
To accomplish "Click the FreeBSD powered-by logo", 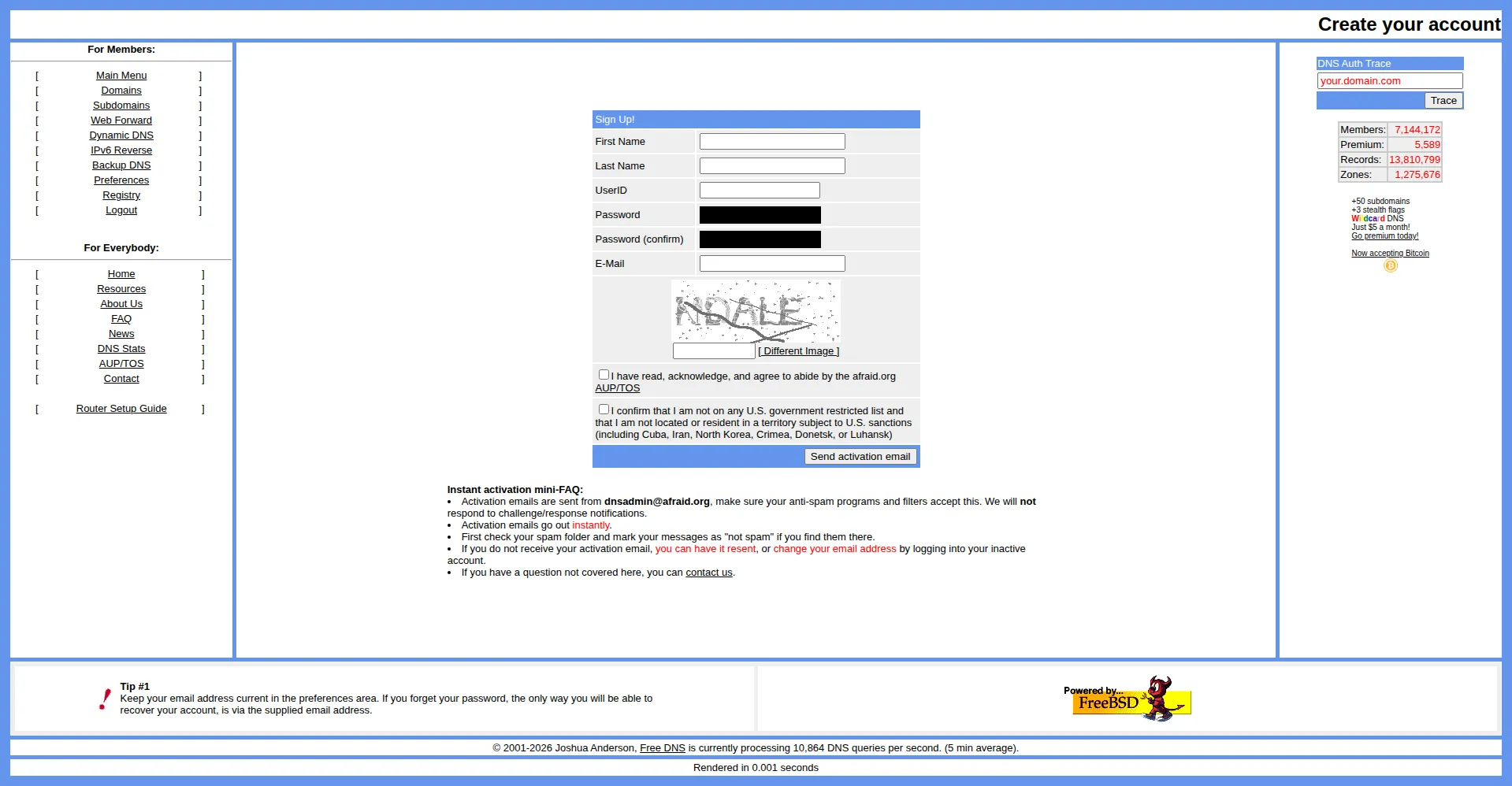I will tap(1127, 699).
